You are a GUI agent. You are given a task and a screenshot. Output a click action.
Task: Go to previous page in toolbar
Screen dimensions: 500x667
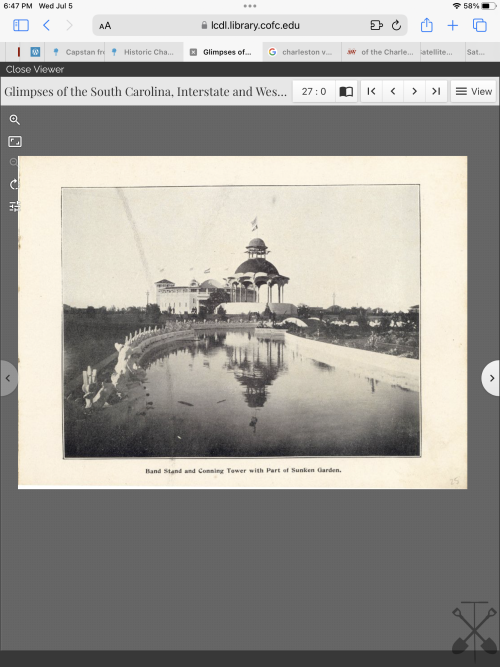click(x=393, y=91)
